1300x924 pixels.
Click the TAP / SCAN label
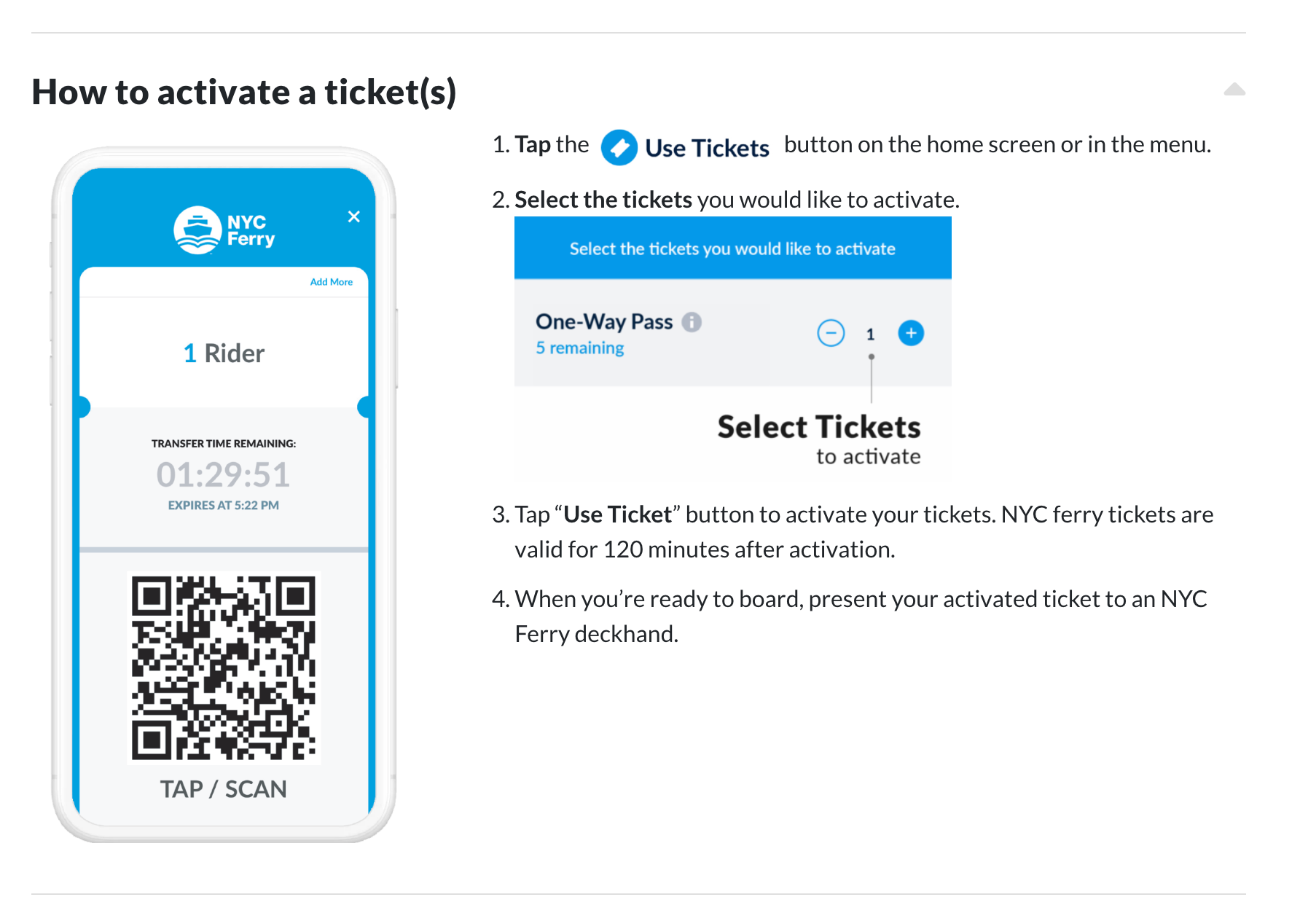[x=224, y=789]
